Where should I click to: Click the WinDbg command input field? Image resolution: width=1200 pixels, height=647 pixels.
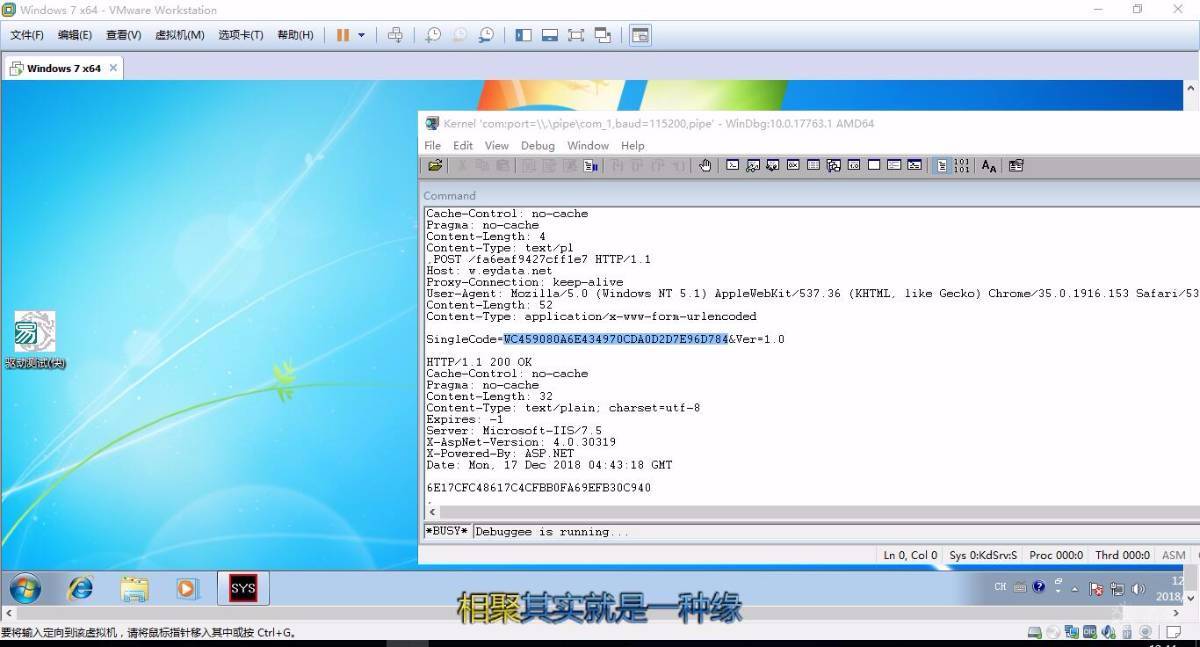pos(835,532)
